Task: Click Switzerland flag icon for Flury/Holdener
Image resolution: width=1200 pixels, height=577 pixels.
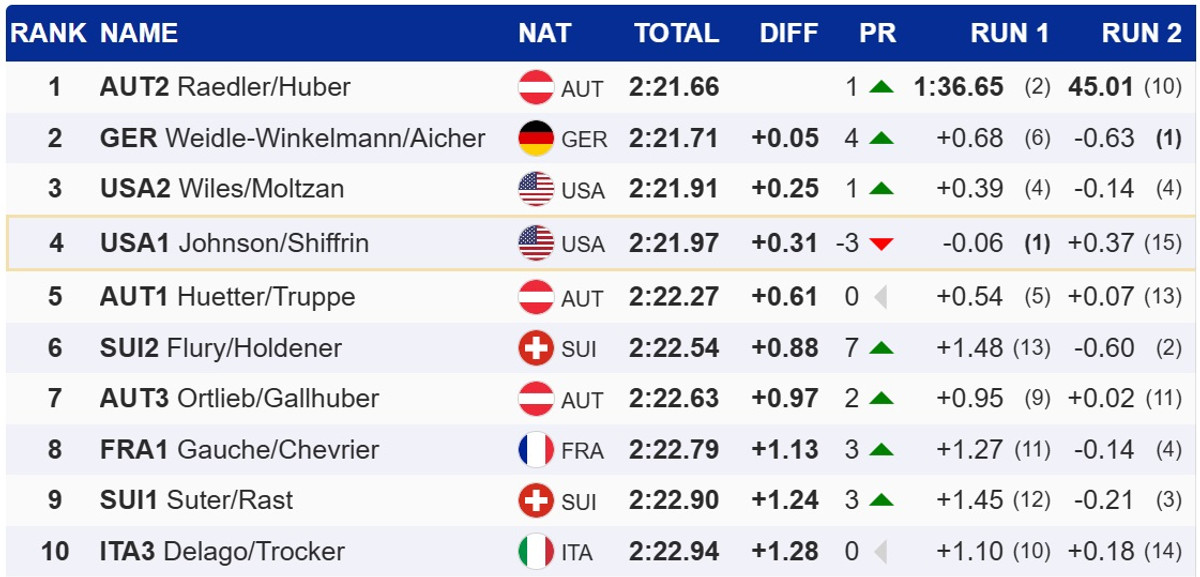Action: pyautogui.click(x=536, y=348)
